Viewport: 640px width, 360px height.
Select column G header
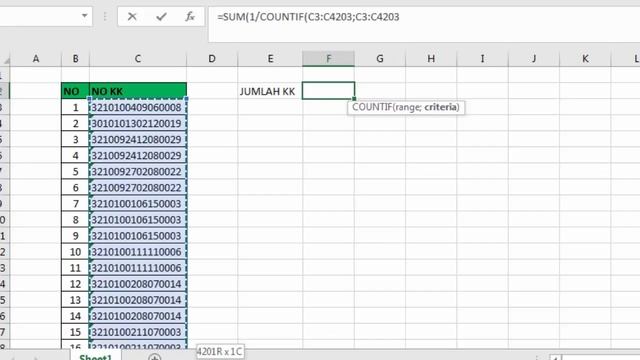(x=380, y=59)
